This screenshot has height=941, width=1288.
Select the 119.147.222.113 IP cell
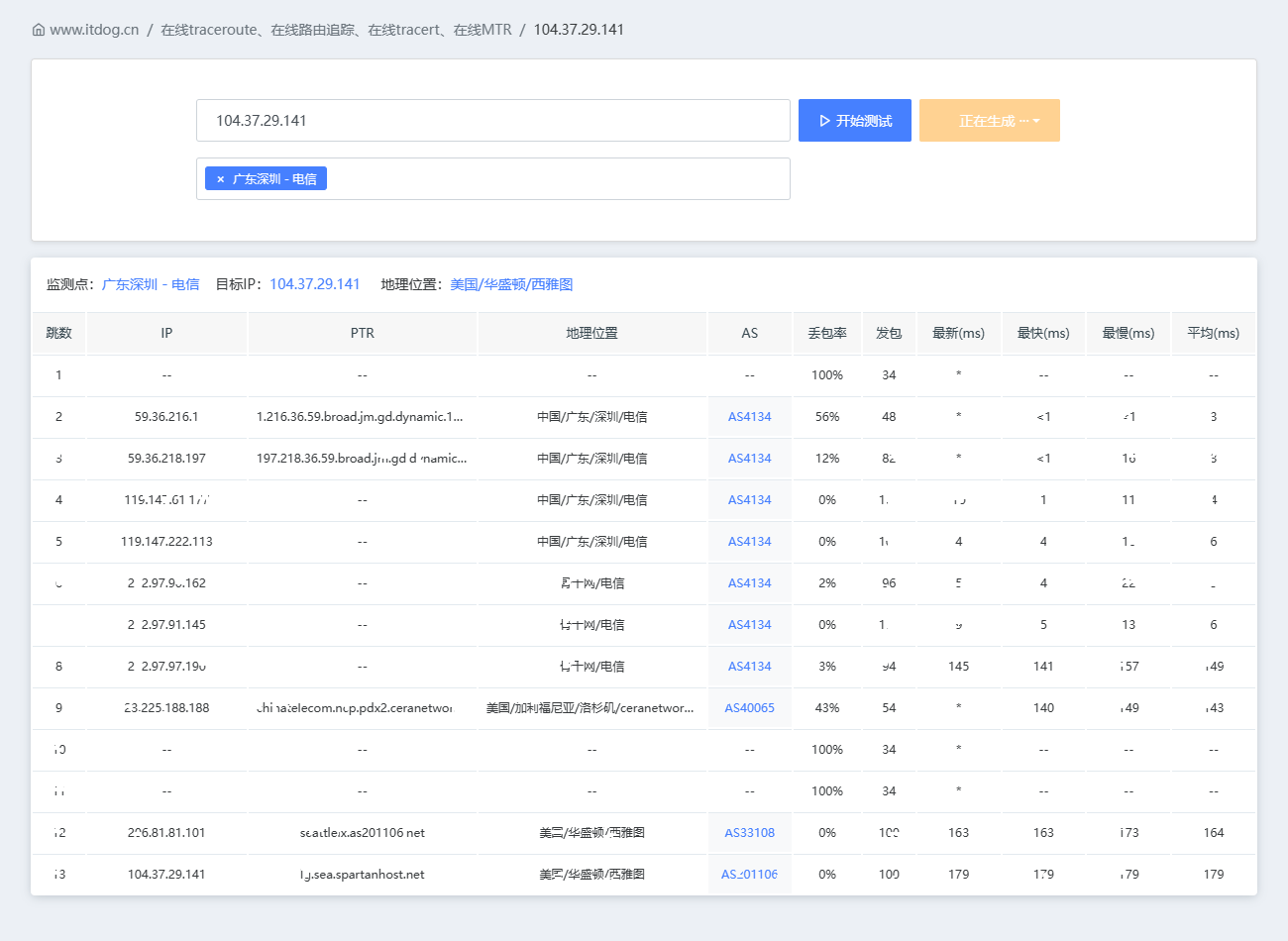pos(166,542)
